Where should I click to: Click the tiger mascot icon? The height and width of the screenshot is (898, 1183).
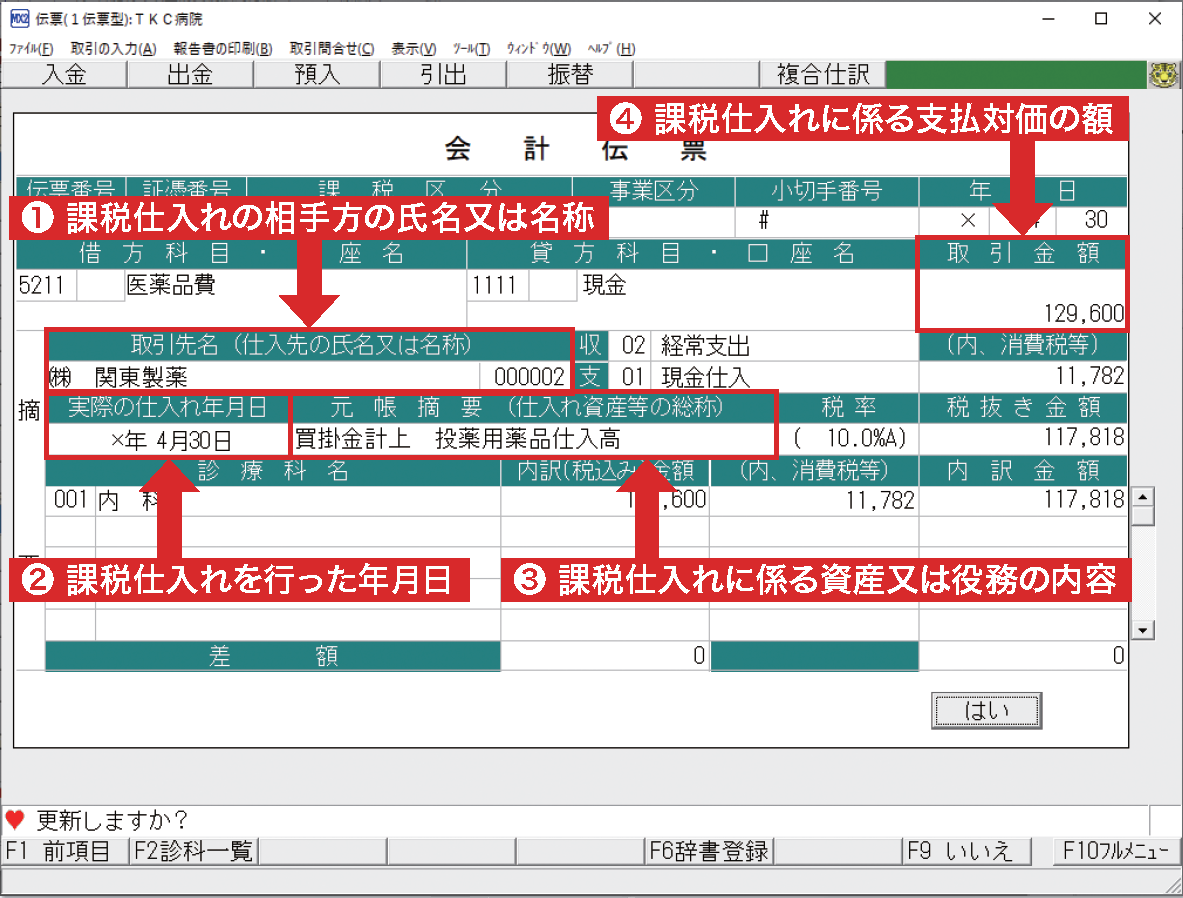(1163, 75)
